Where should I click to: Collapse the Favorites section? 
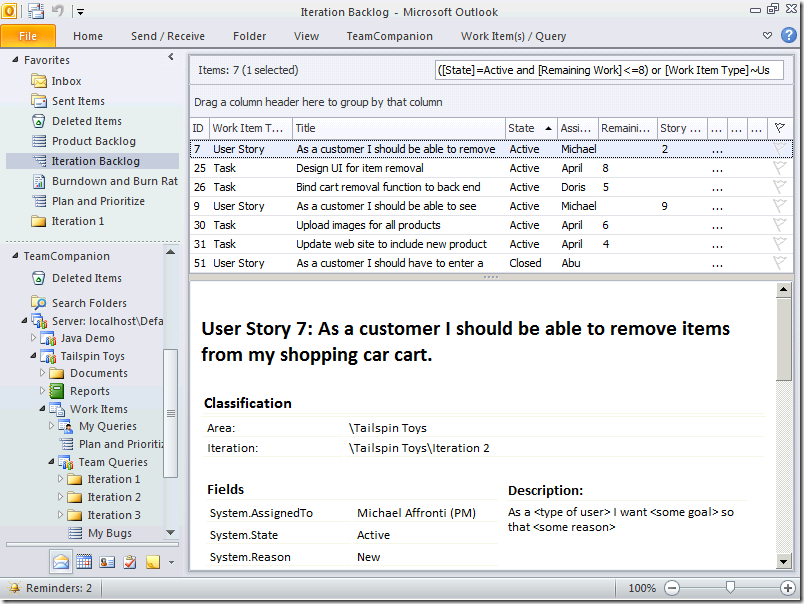[x=15, y=60]
